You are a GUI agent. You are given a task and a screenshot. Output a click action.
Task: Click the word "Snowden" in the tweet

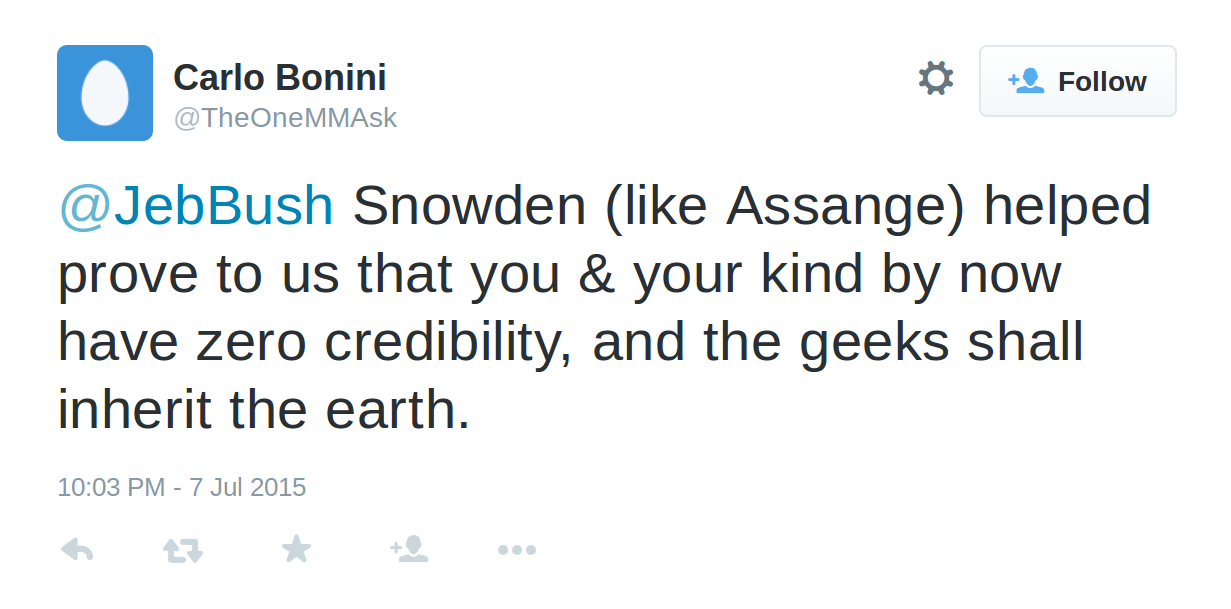(x=470, y=206)
